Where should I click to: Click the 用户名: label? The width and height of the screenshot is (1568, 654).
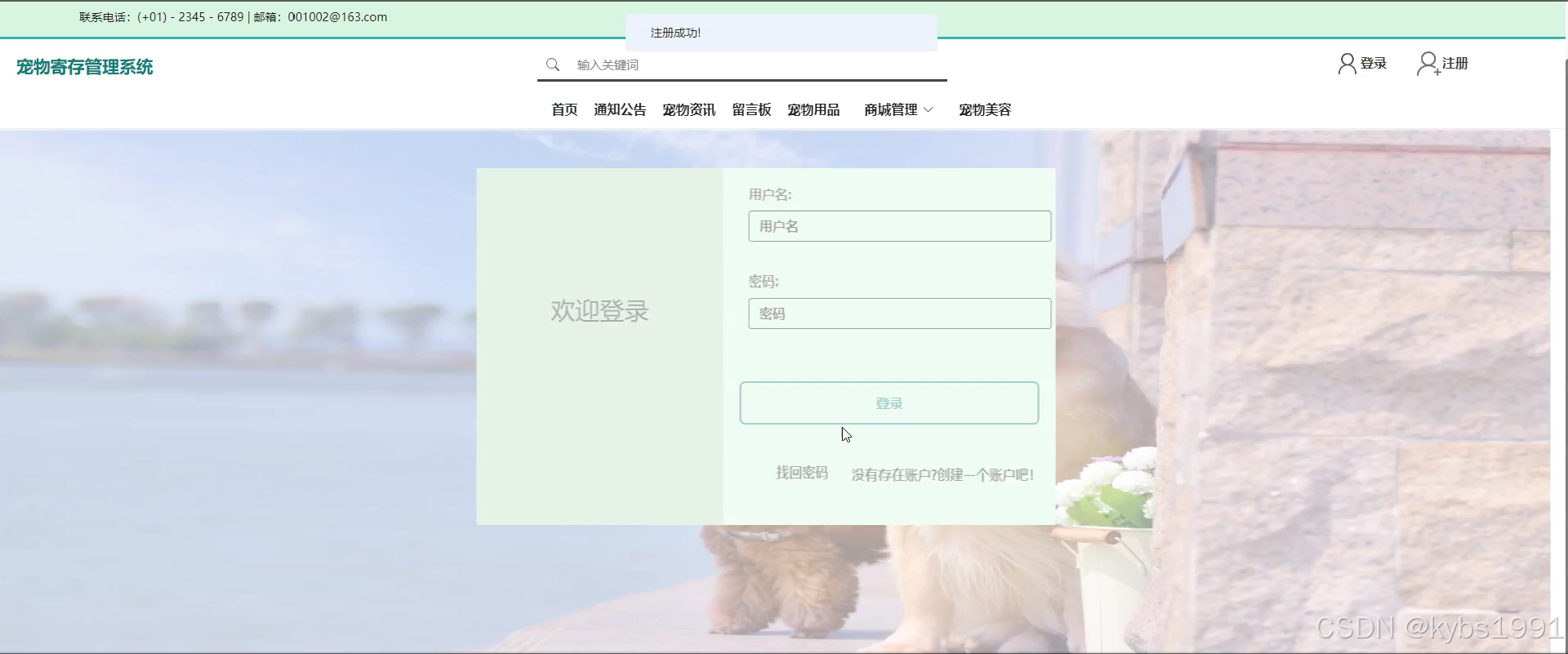[770, 194]
